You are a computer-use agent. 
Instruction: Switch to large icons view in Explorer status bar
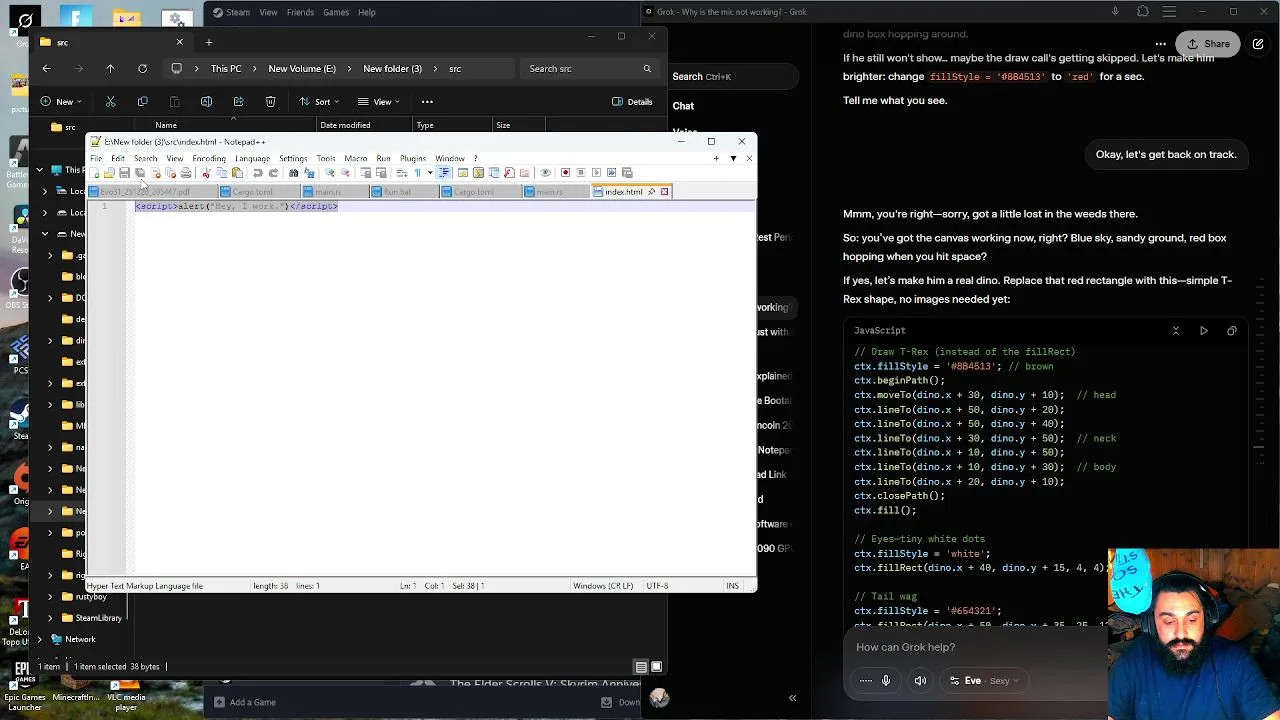pos(656,667)
